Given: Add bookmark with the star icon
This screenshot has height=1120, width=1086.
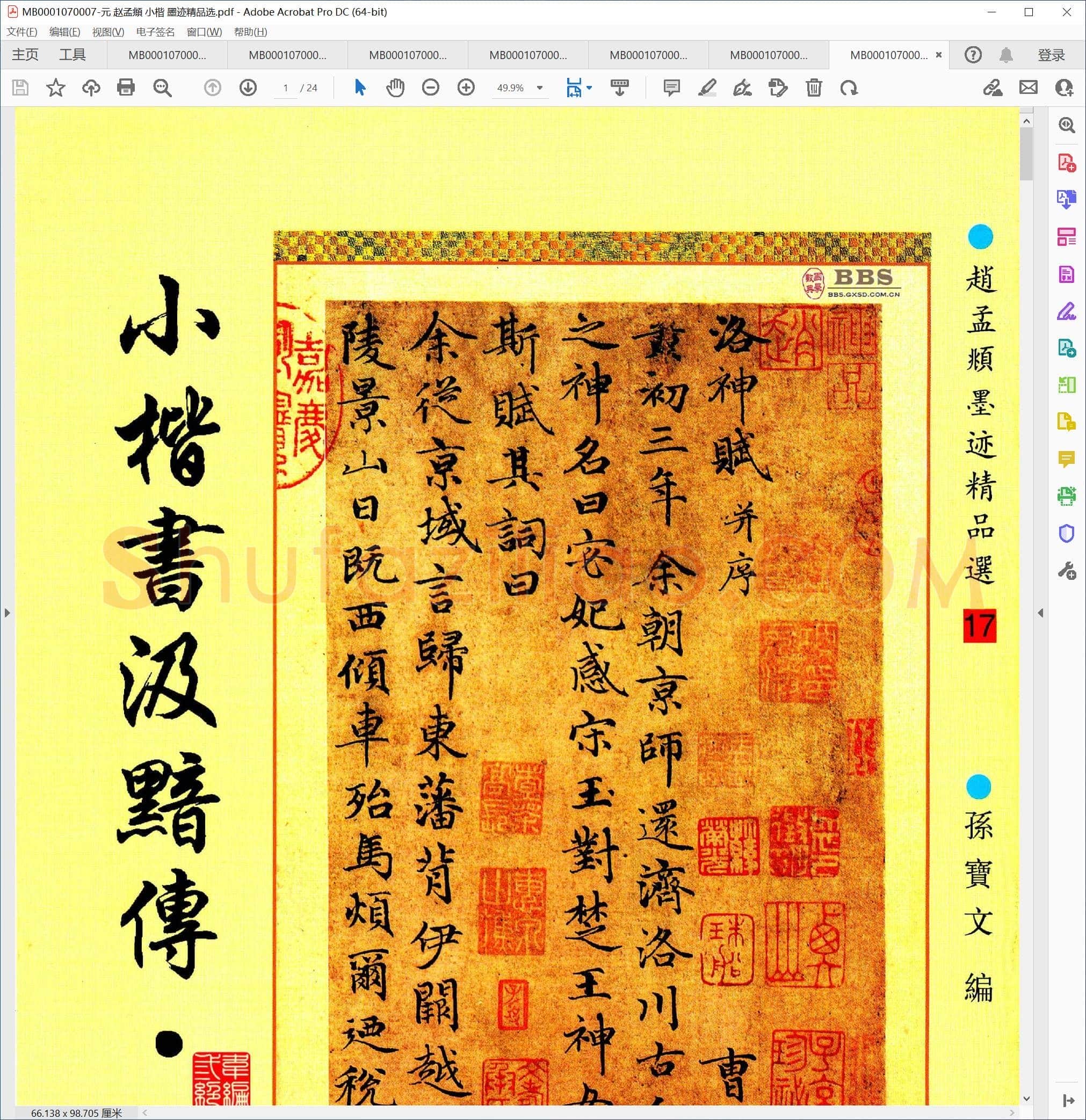Looking at the screenshot, I should pyautogui.click(x=55, y=88).
